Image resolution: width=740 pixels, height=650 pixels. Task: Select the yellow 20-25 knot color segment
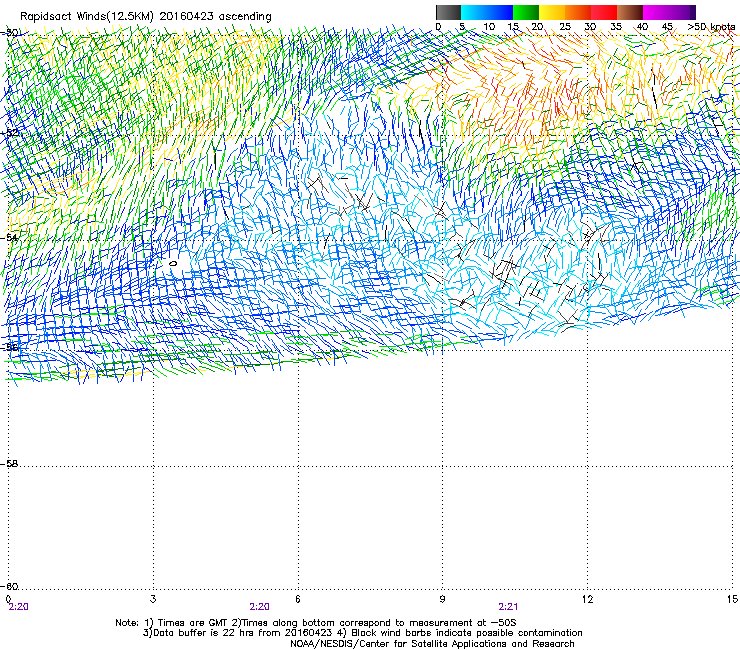pyautogui.click(x=552, y=12)
